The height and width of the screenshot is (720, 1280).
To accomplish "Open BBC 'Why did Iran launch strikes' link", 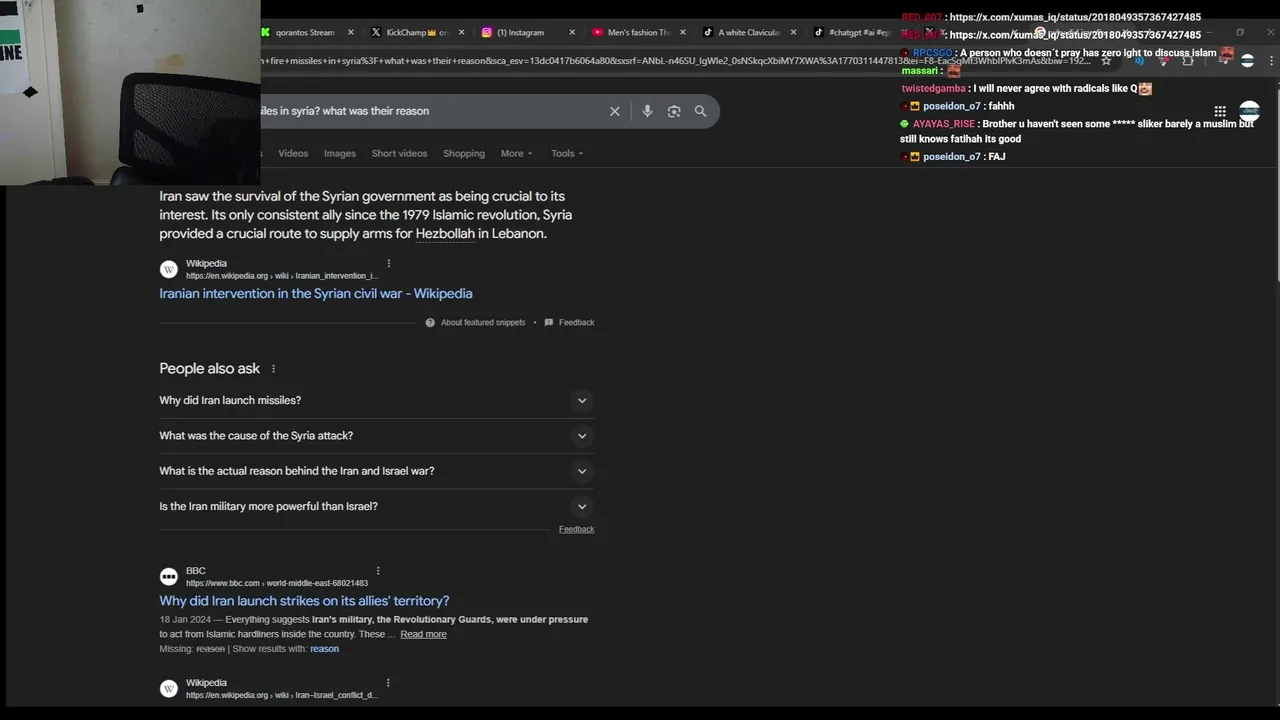I will [304, 601].
